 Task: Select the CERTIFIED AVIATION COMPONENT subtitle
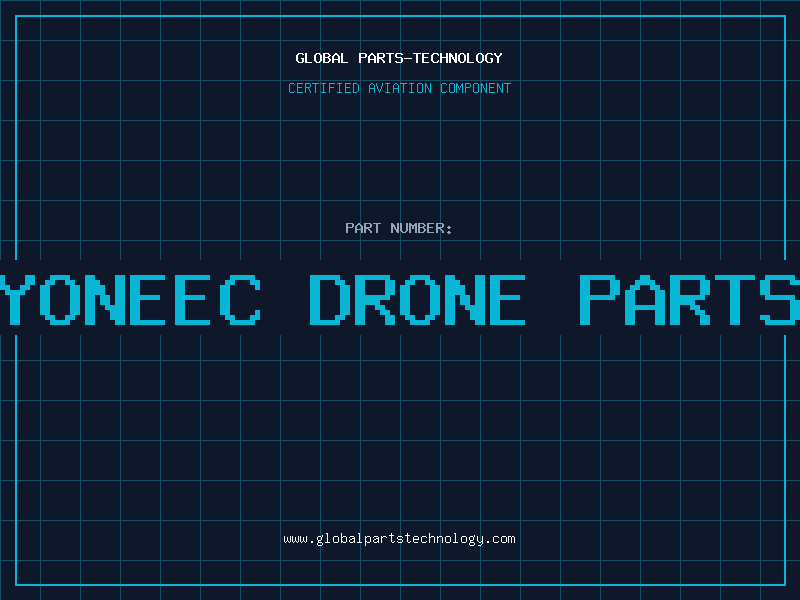pyautogui.click(x=399, y=88)
